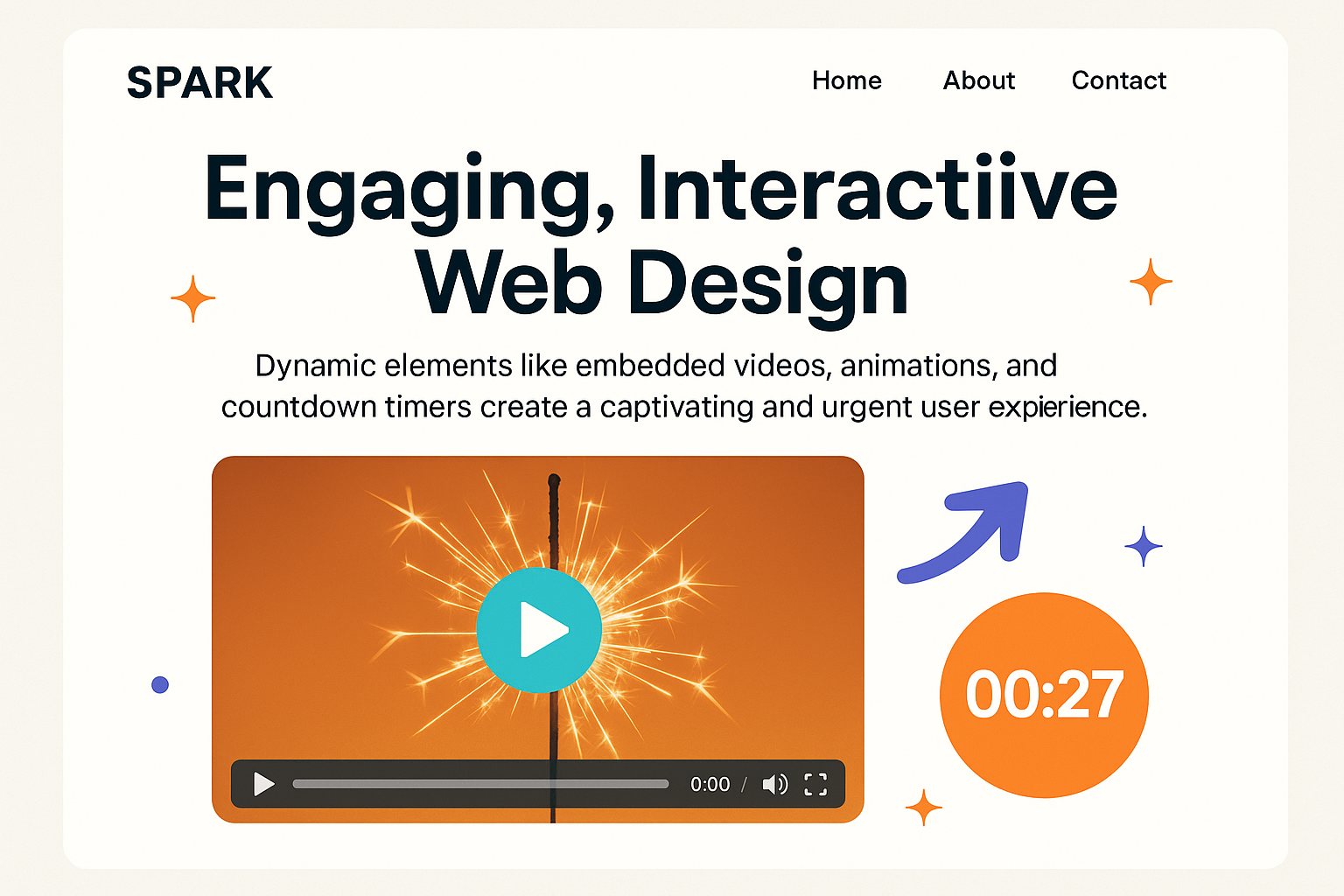Open the Contact link

1118,80
